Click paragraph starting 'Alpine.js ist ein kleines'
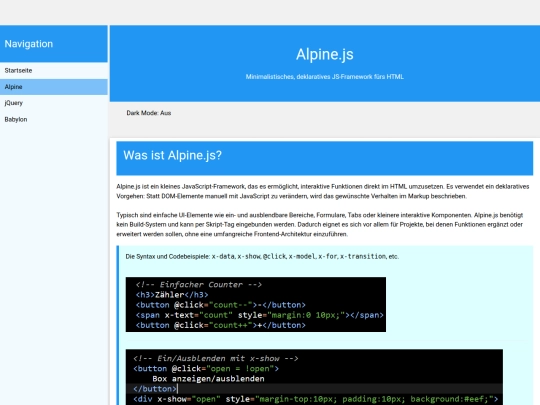Screen dimensions: 540x405 tap(323, 191)
